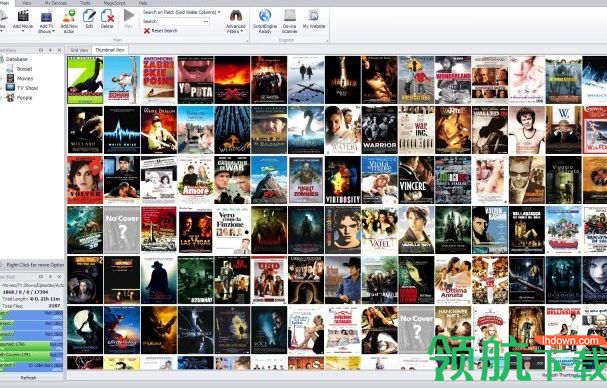Click the Add Movie clapperboard icon
Image resolution: width=607 pixels, height=388 pixels.
(23, 16)
